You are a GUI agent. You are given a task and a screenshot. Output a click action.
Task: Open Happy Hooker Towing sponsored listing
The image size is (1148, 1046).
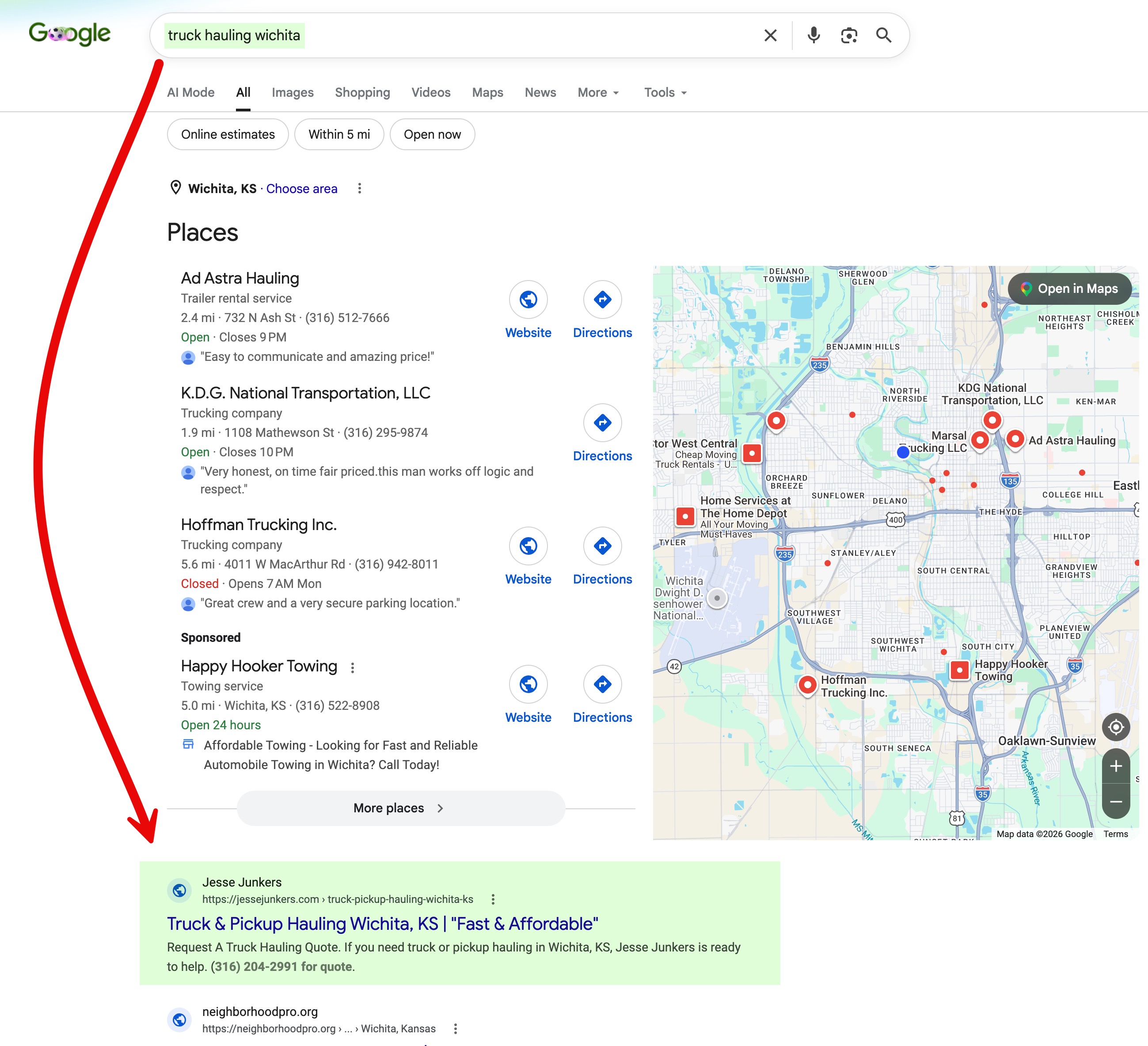click(x=259, y=666)
